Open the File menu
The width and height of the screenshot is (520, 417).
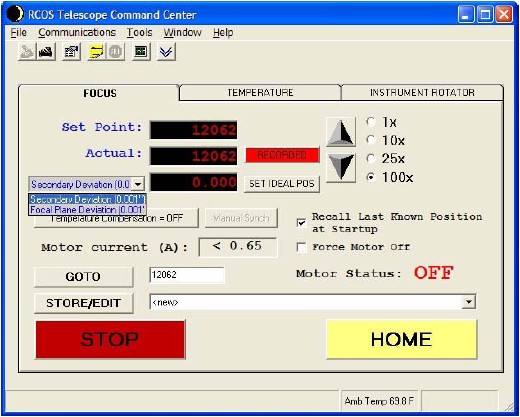click(18, 33)
